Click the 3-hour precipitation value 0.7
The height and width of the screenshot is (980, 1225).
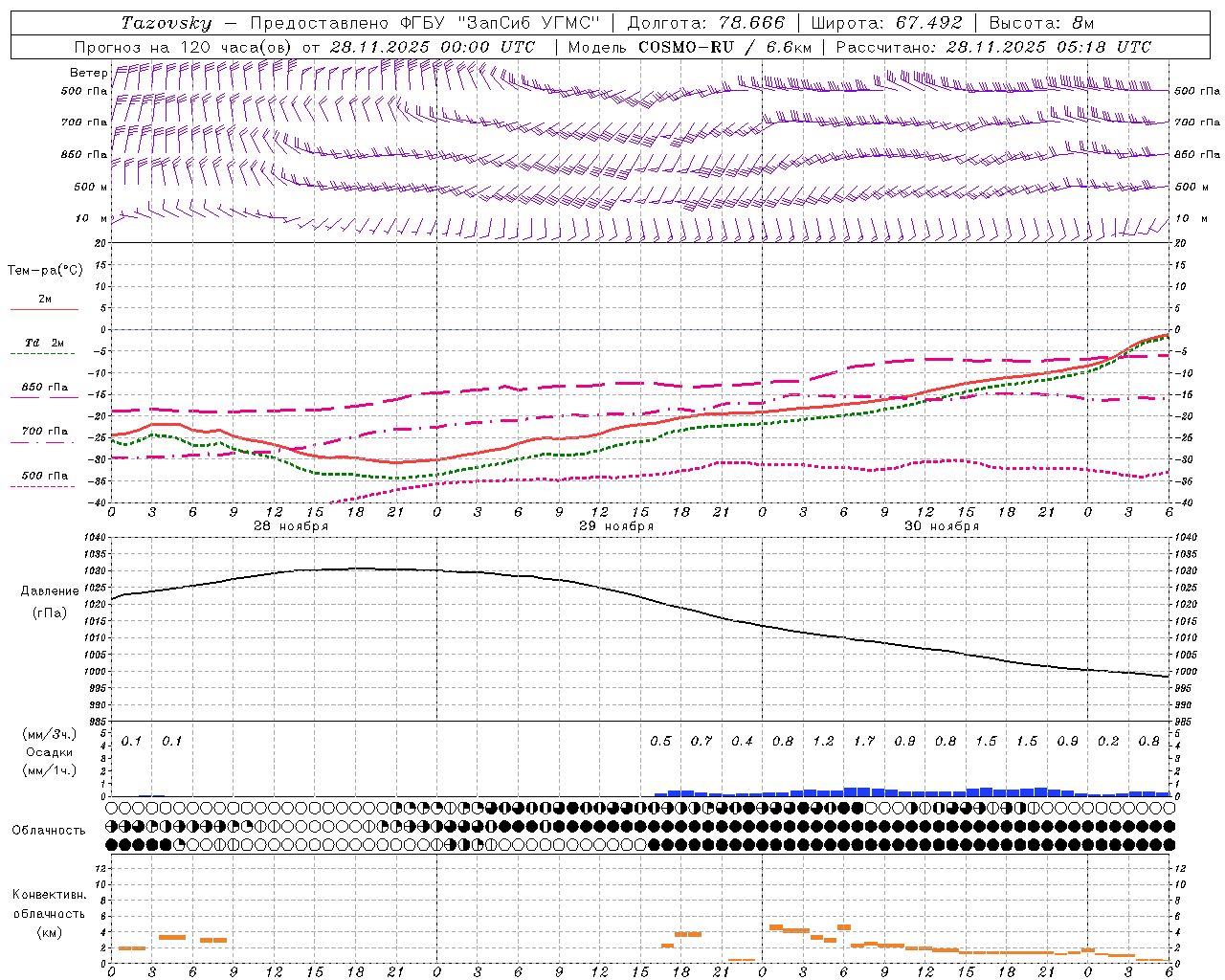(x=702, y=741)
